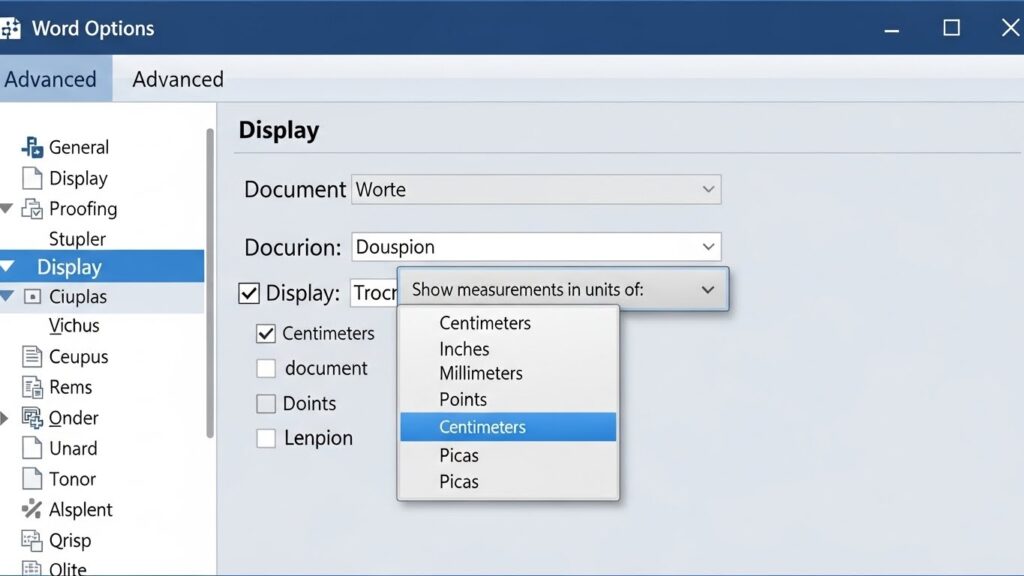Click the Alsplent icon in sidebar
Screen dimensions: 1024x576
point(32,509)
